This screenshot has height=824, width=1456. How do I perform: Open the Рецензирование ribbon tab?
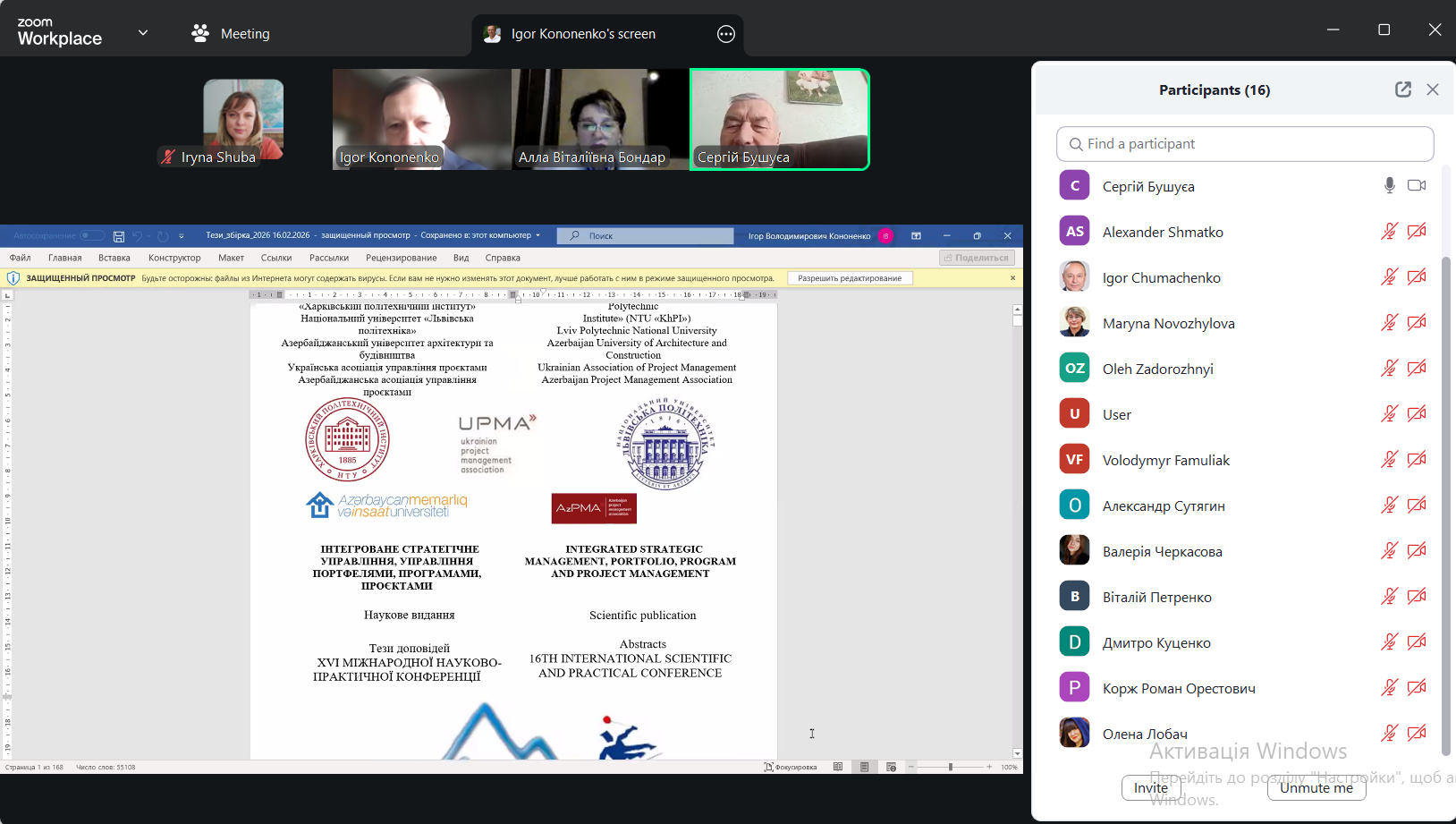tap(401, 258)
